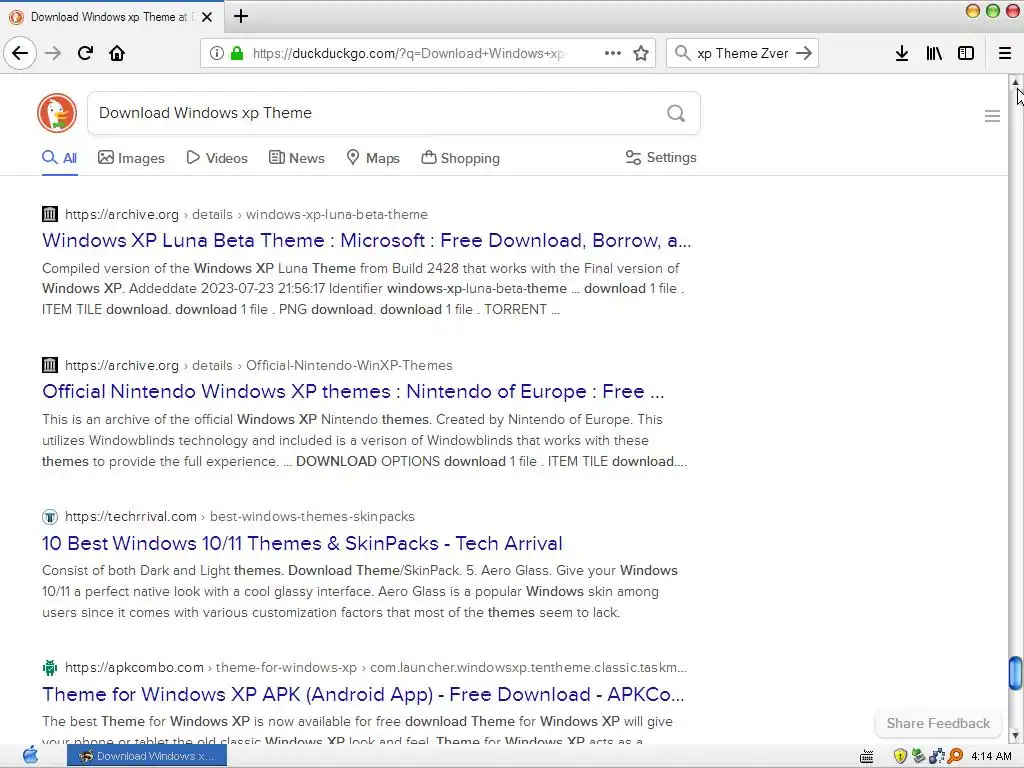
Task: Submit the 'xp Theme Zver' search arrow
Action: pyautogui.click(x=804, y=53)
